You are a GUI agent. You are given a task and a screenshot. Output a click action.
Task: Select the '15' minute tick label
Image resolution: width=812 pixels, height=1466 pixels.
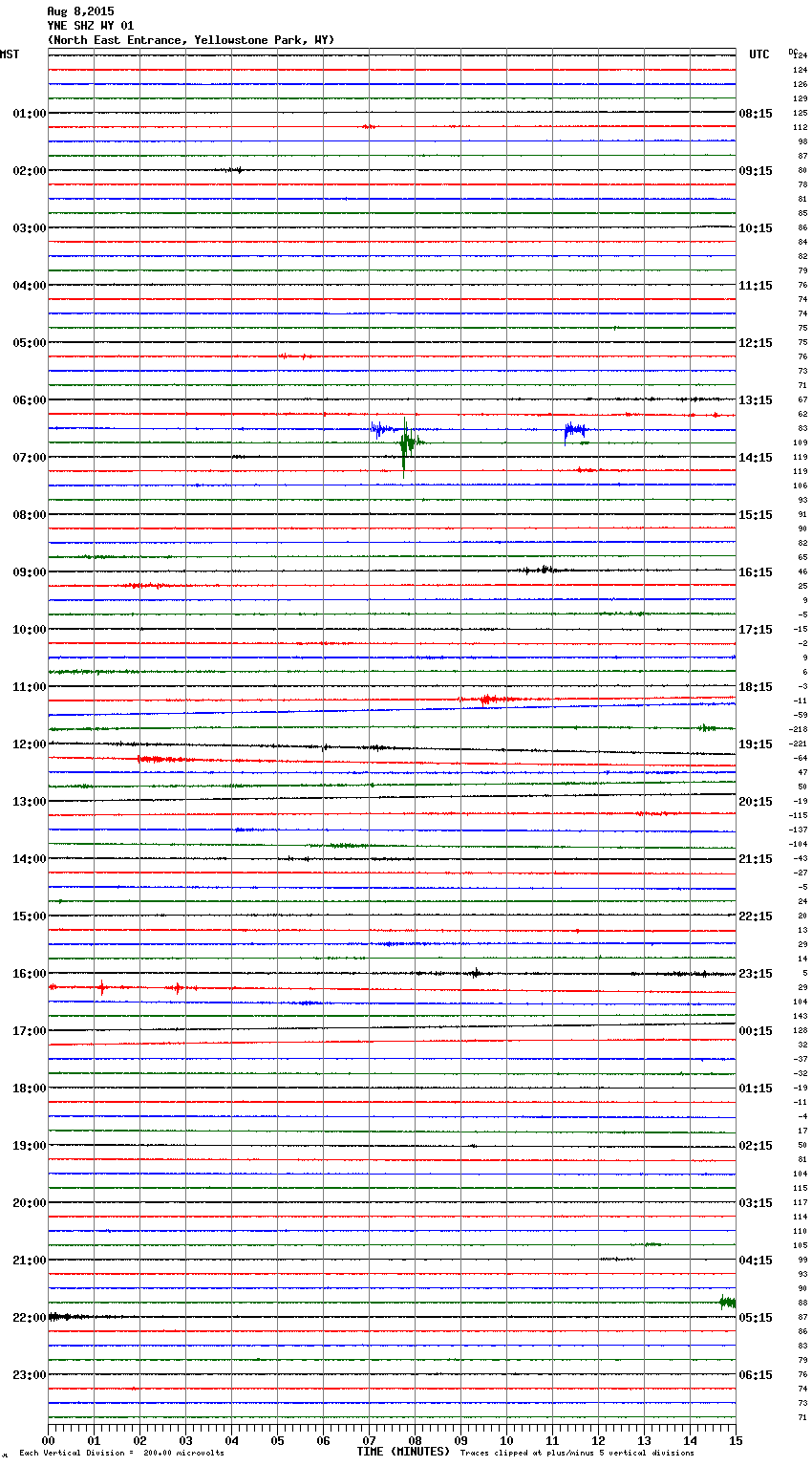pos(736,1440)
